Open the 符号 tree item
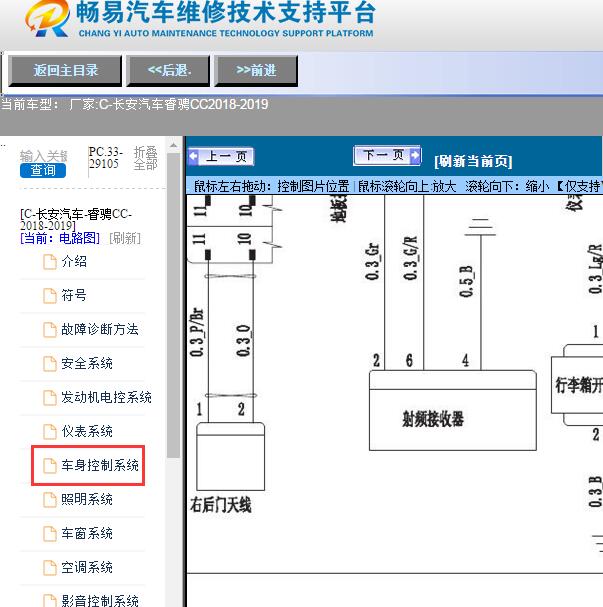 coord(74,296)
